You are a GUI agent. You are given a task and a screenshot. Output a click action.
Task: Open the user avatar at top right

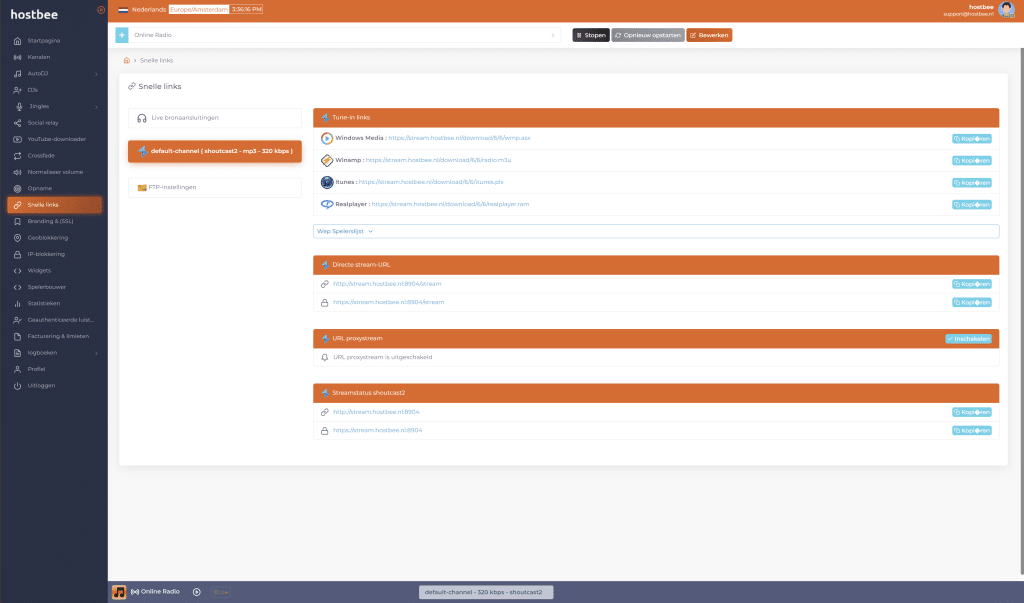1006,9
